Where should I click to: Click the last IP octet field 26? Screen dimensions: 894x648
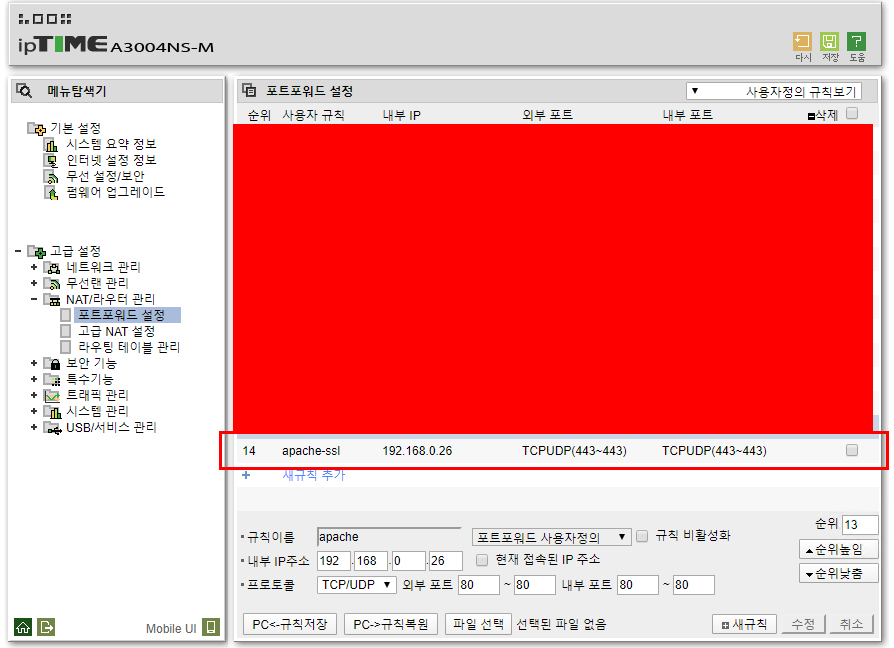(446, 561)
